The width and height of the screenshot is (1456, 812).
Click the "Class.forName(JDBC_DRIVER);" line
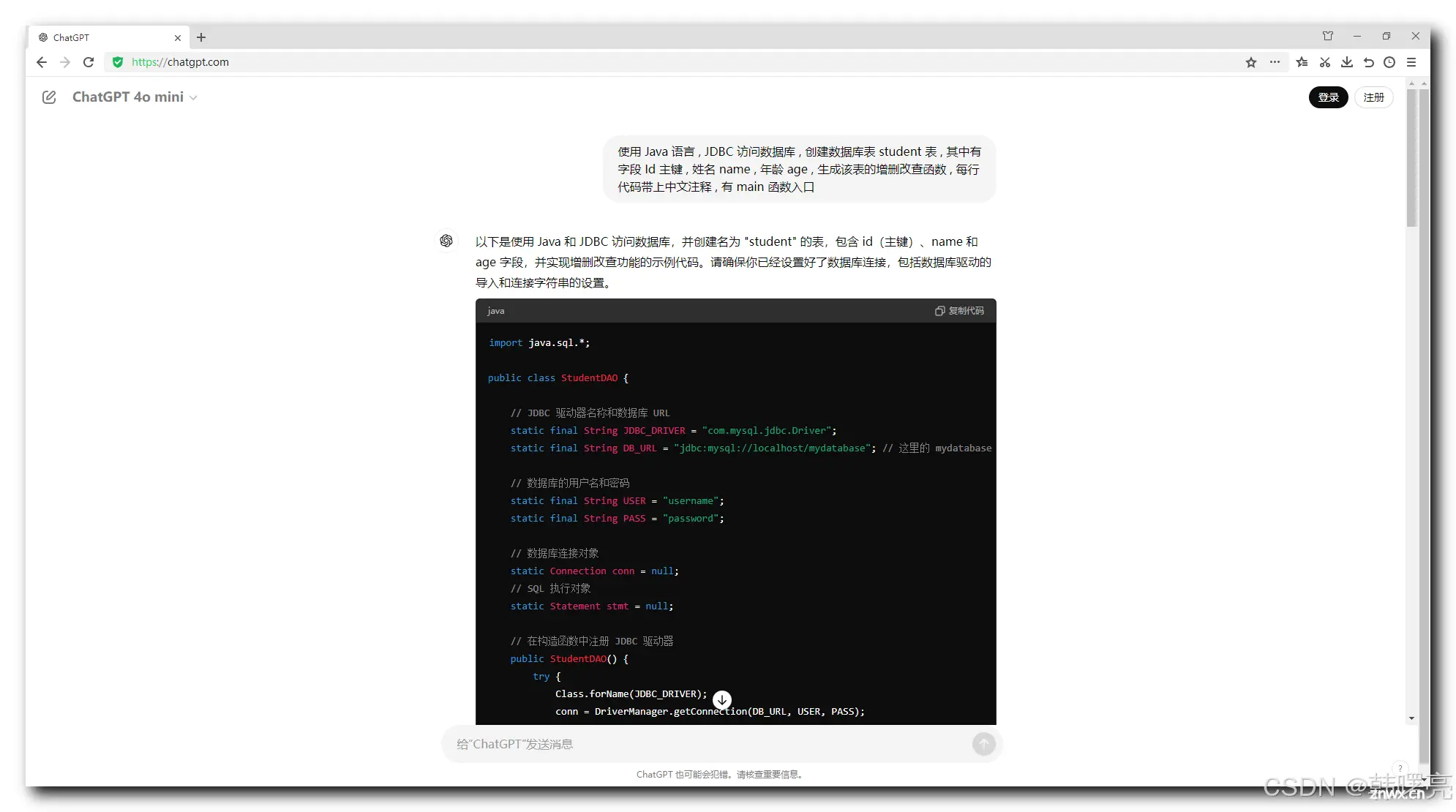(x=631, y=693)
